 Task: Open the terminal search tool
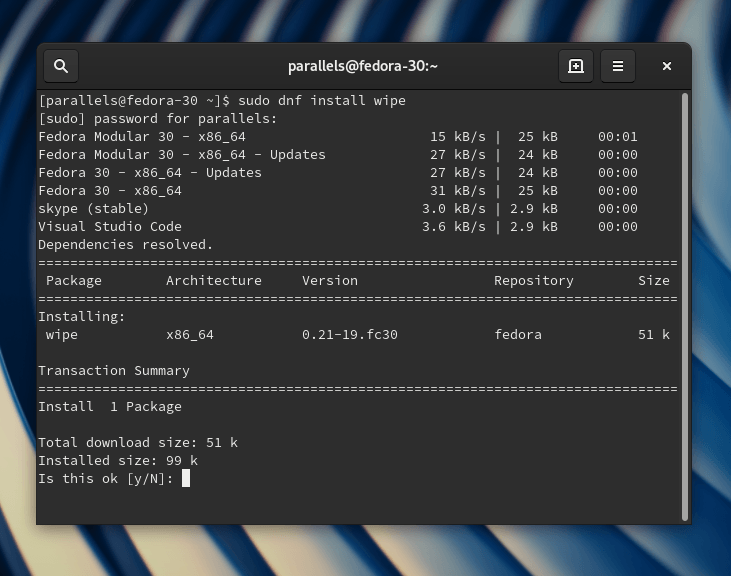pyautogui.click(x=61, y=66)
